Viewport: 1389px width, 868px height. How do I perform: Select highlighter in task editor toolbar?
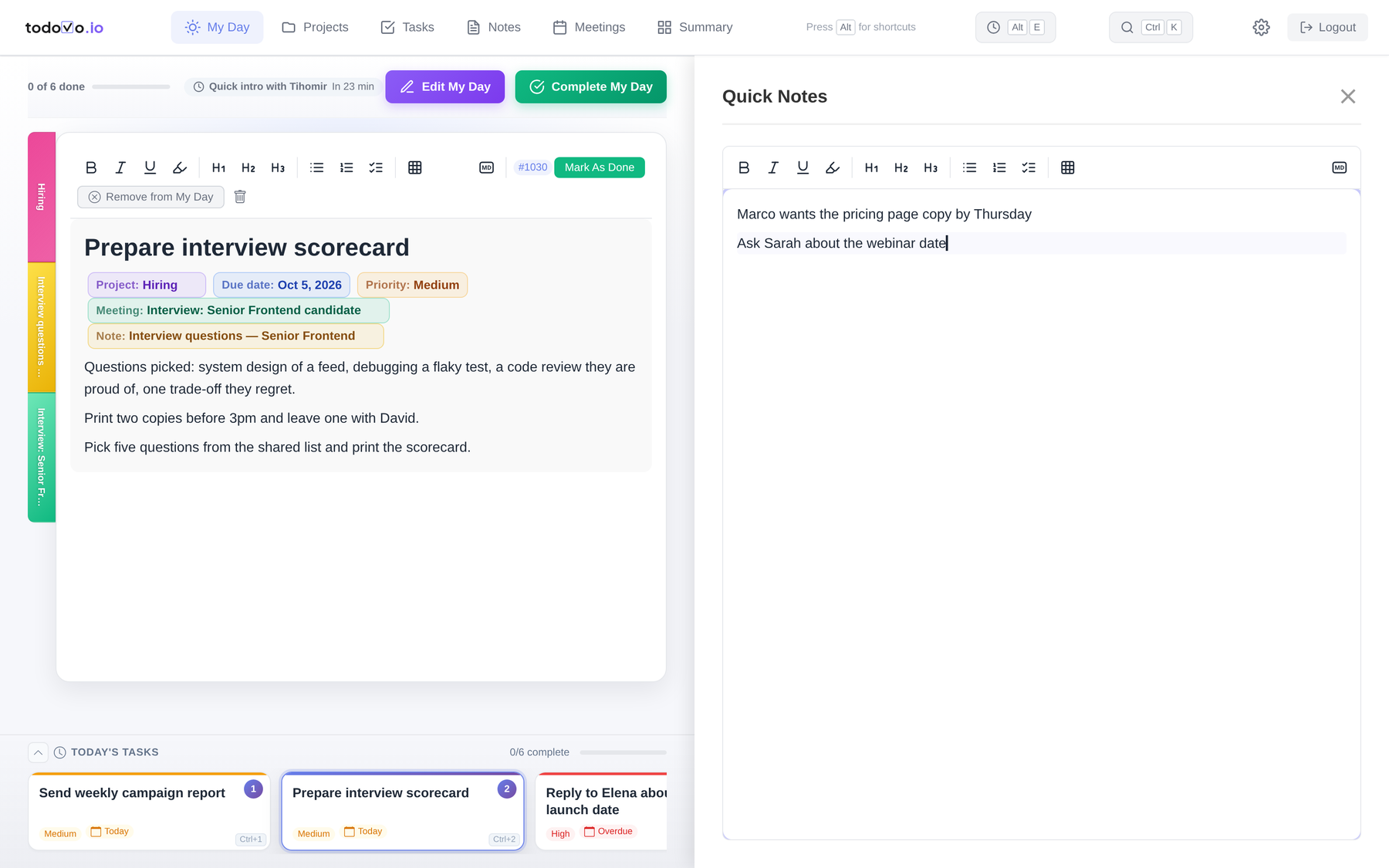click(180, 167)
